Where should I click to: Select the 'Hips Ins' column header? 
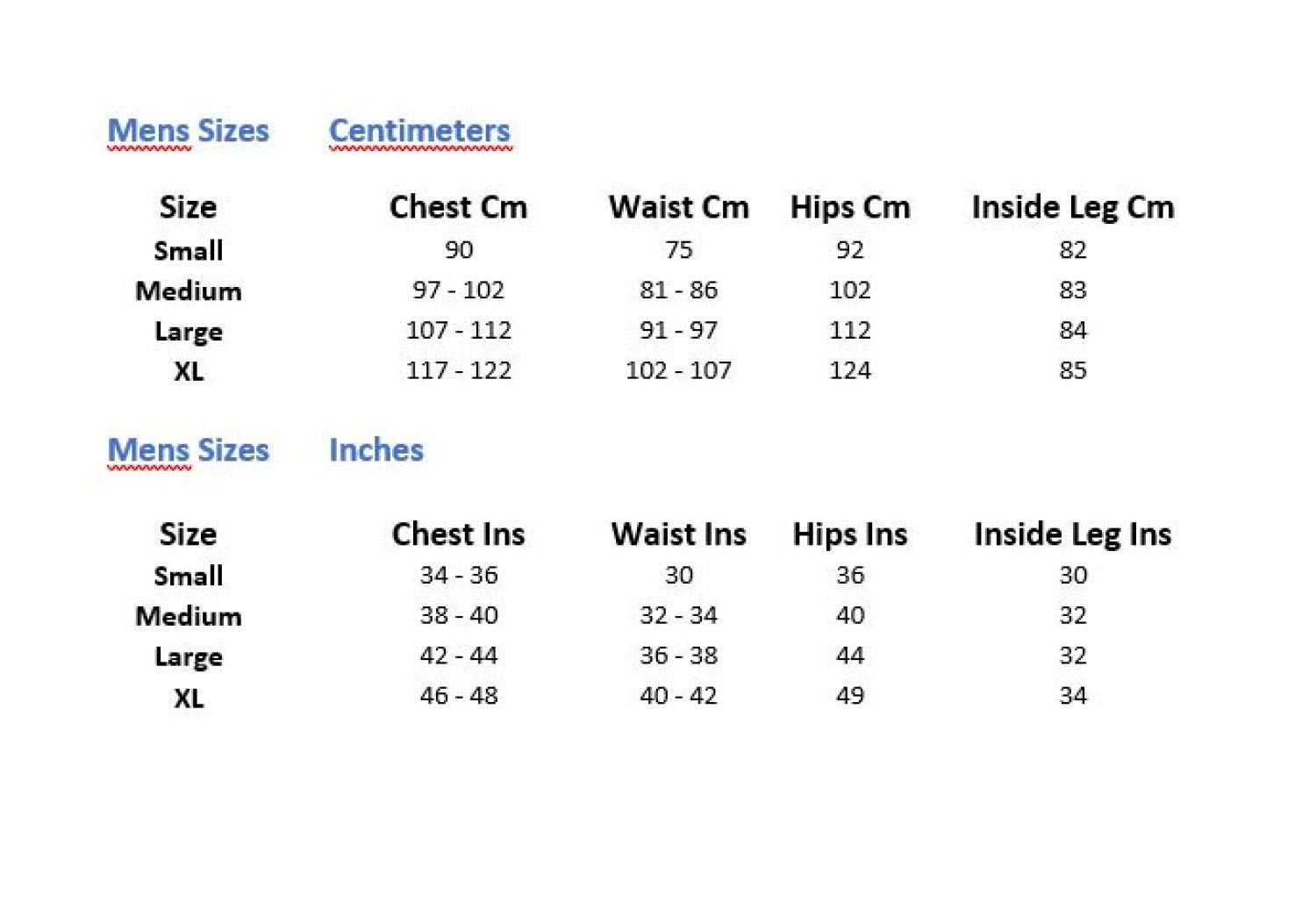849,534
